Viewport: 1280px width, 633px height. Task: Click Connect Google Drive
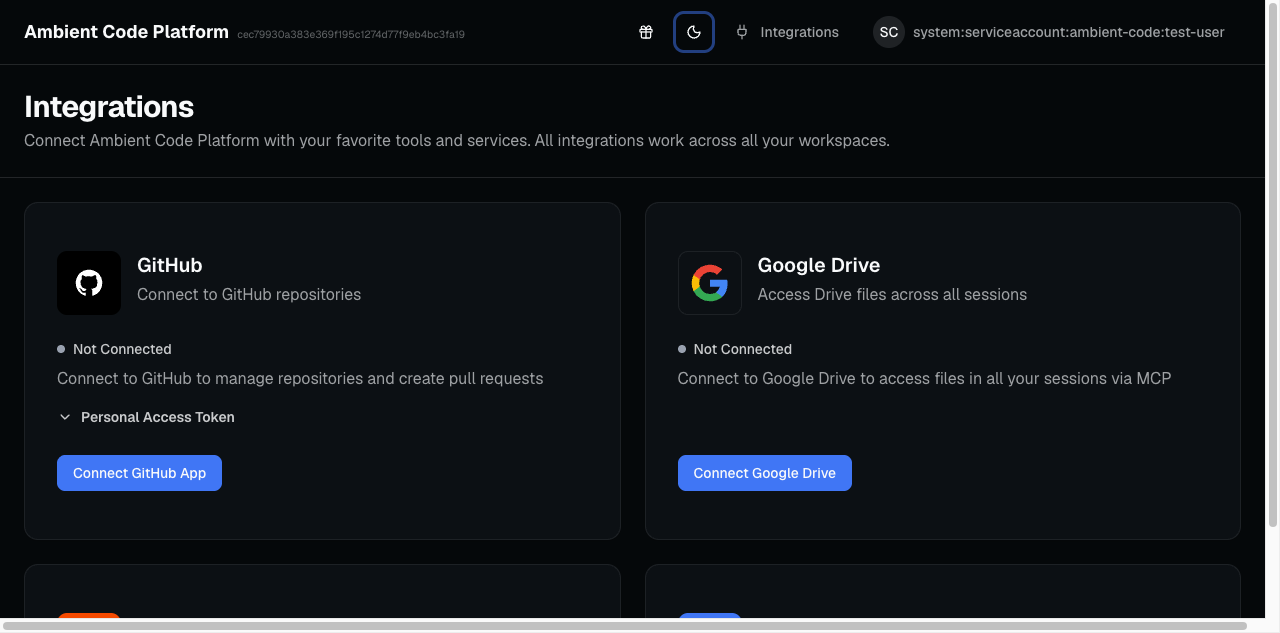pos(764,472)
